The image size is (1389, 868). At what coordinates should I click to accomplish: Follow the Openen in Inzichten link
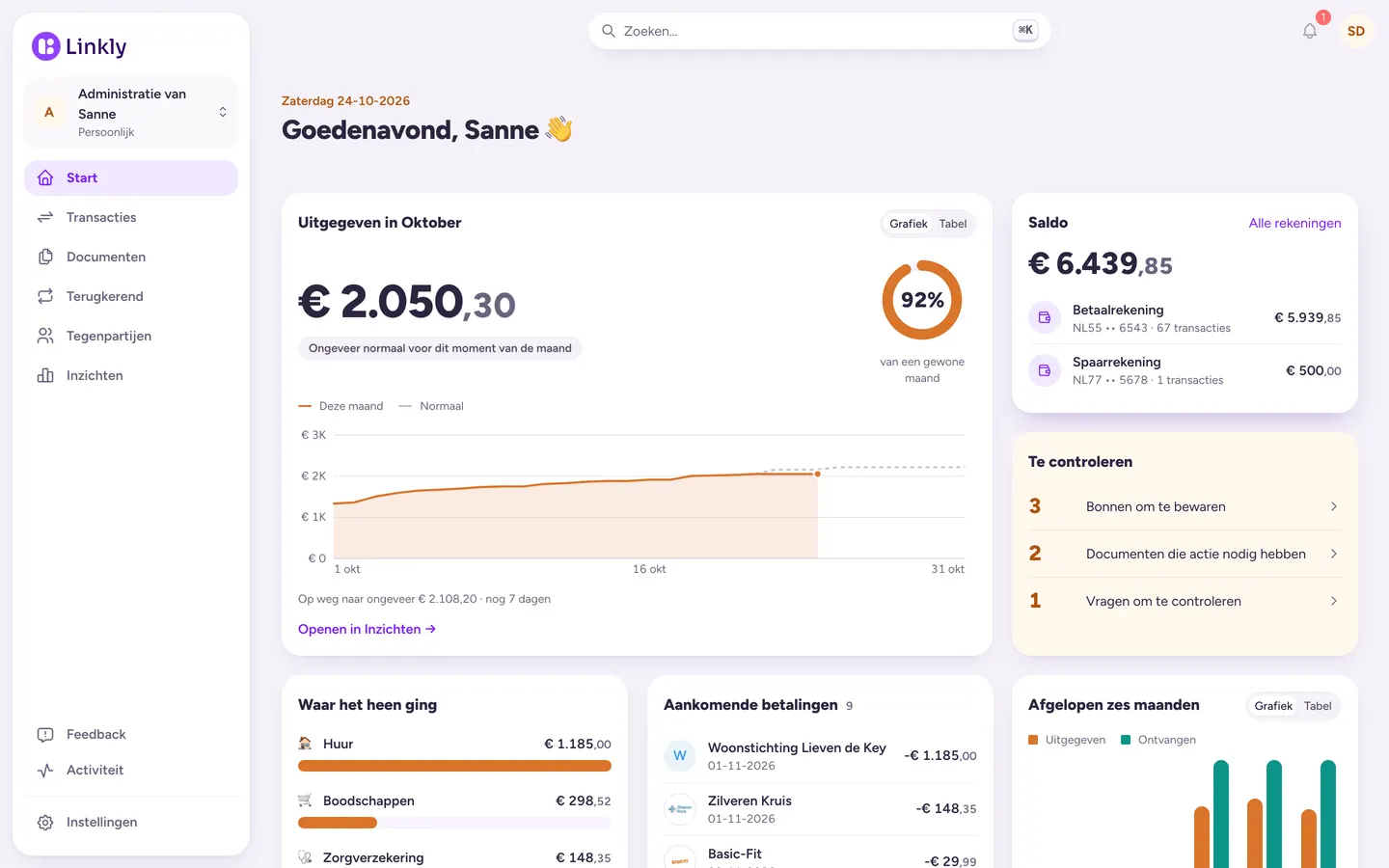[367, 629]
